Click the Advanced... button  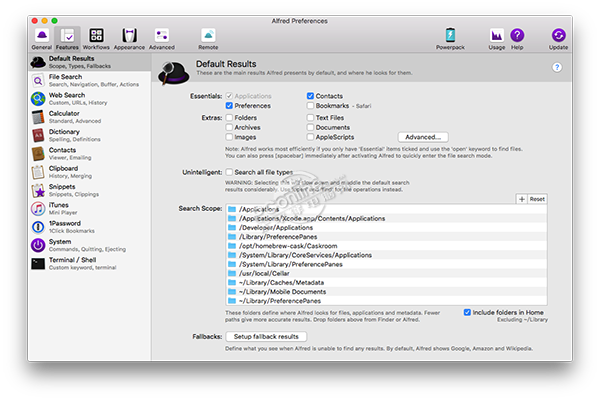(422, 137)
